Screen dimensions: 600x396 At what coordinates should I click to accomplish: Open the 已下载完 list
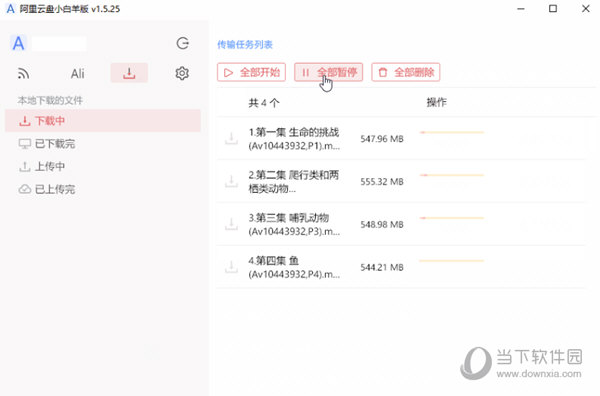tap(47, 143)
